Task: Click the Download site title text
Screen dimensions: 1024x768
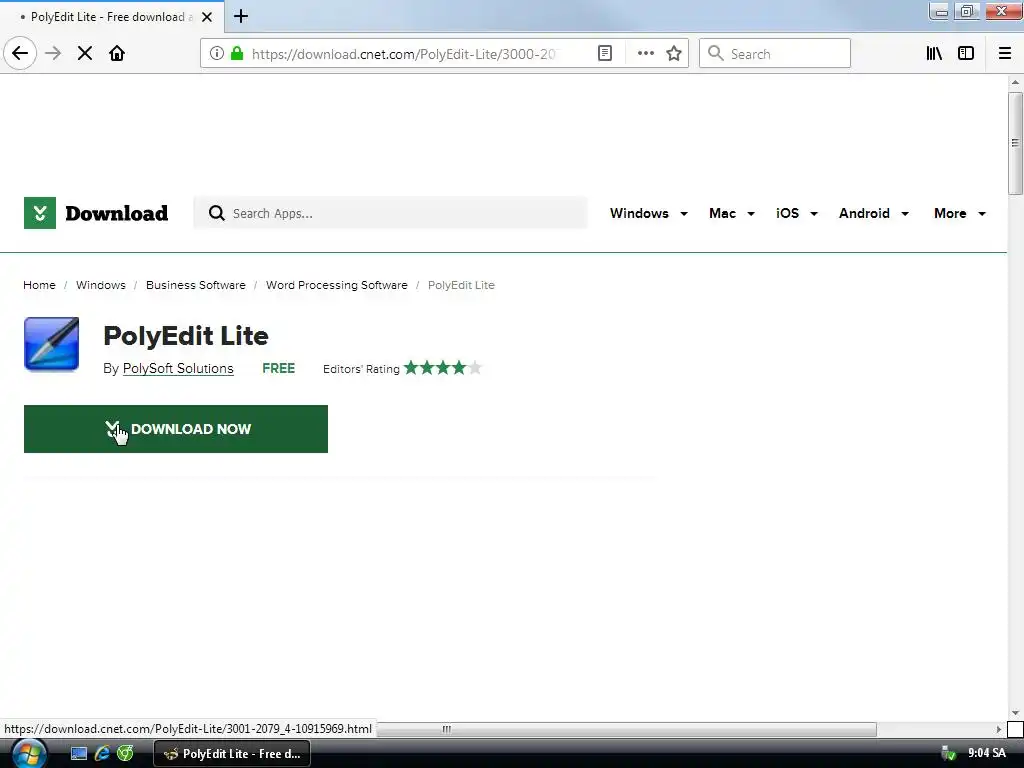Action: 116,214
